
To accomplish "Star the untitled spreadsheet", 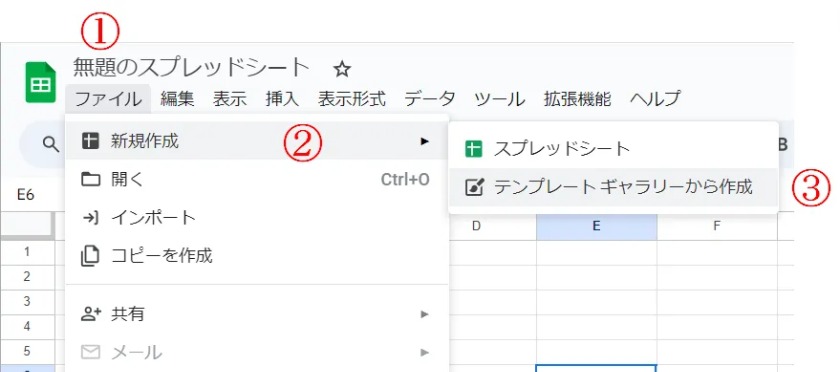I will click(x=342, y=69).
